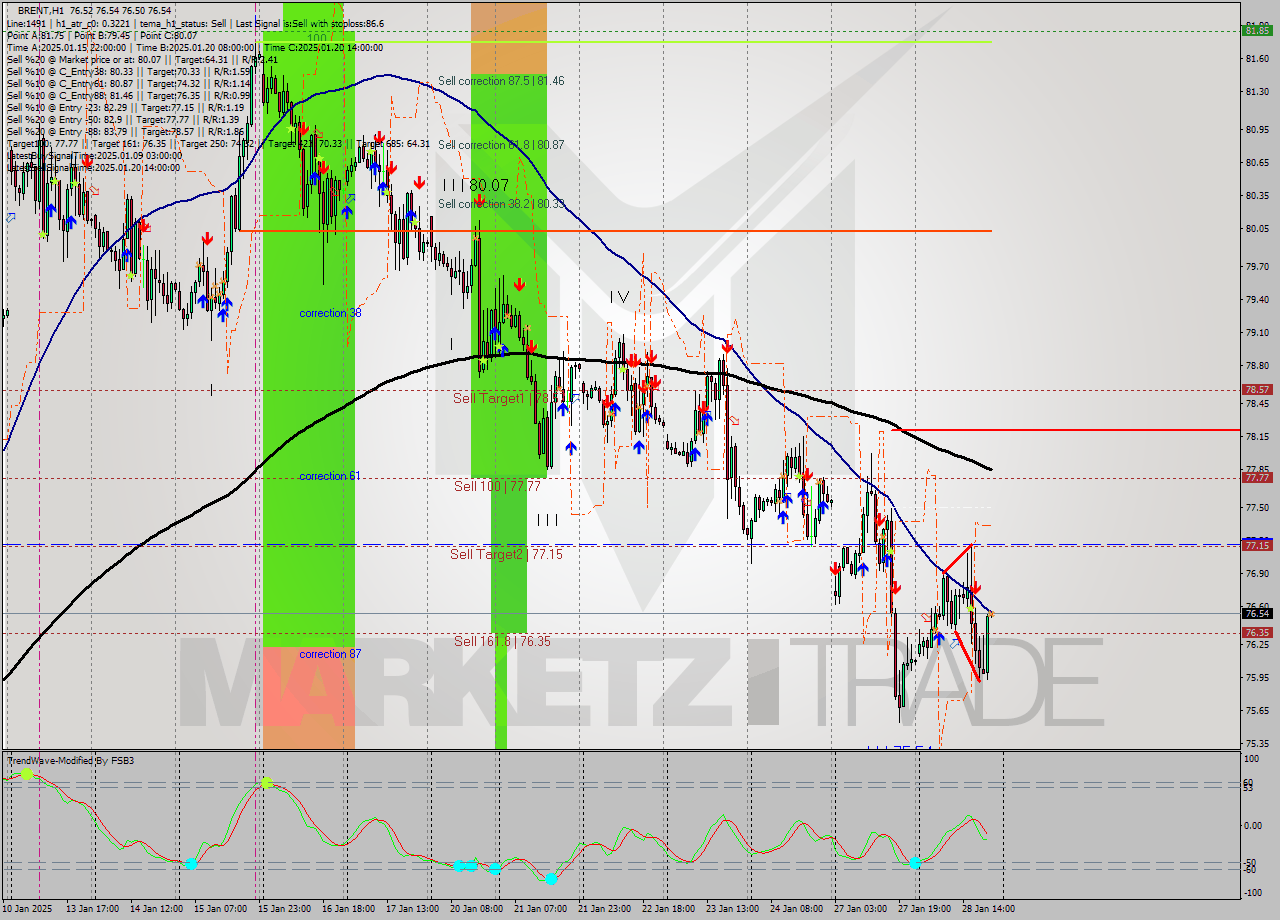
Task: Click the 80.05 value on price scale
Action: (x=1257, y=228)
